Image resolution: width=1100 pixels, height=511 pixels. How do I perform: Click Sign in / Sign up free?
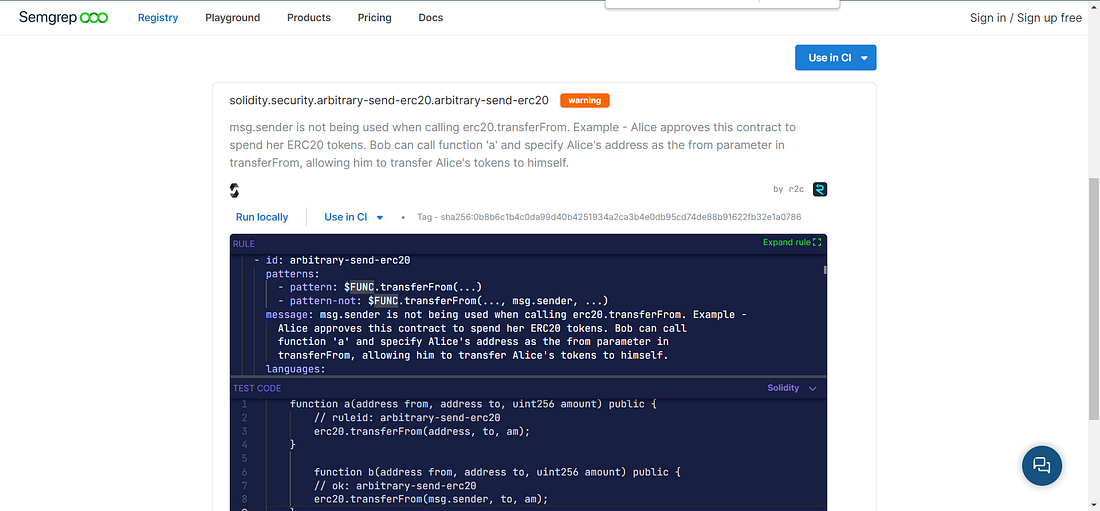coord(1025,18)
